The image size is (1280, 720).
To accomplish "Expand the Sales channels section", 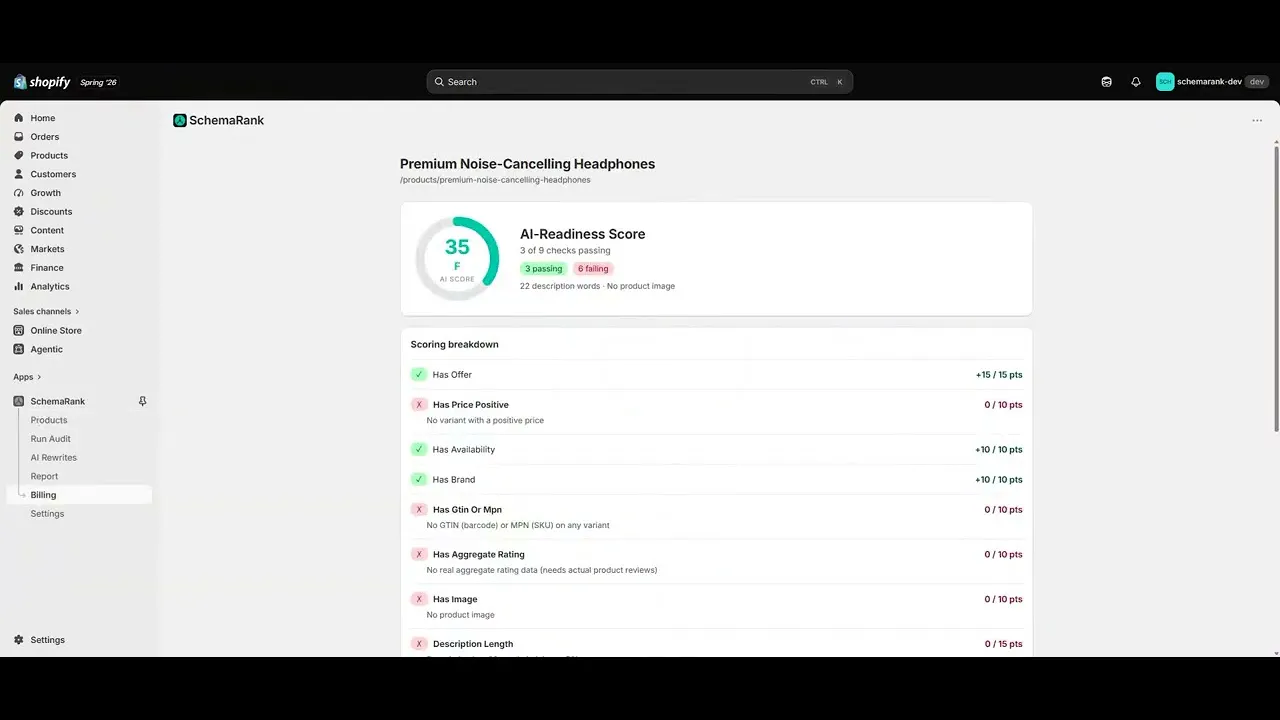I will [x=46, y=311].
